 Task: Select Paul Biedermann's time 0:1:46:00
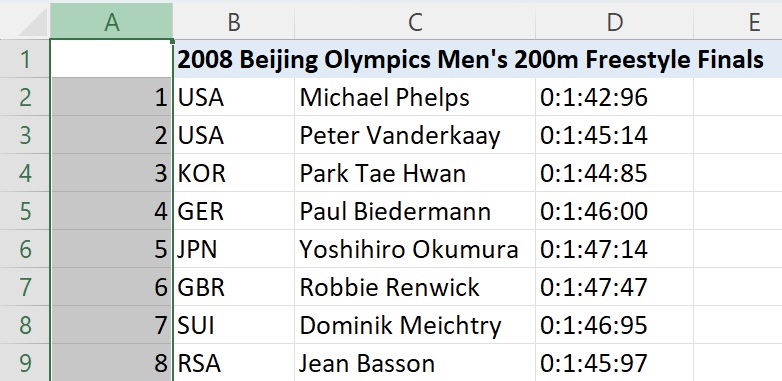pyautogui.click(x=614, y=211)
